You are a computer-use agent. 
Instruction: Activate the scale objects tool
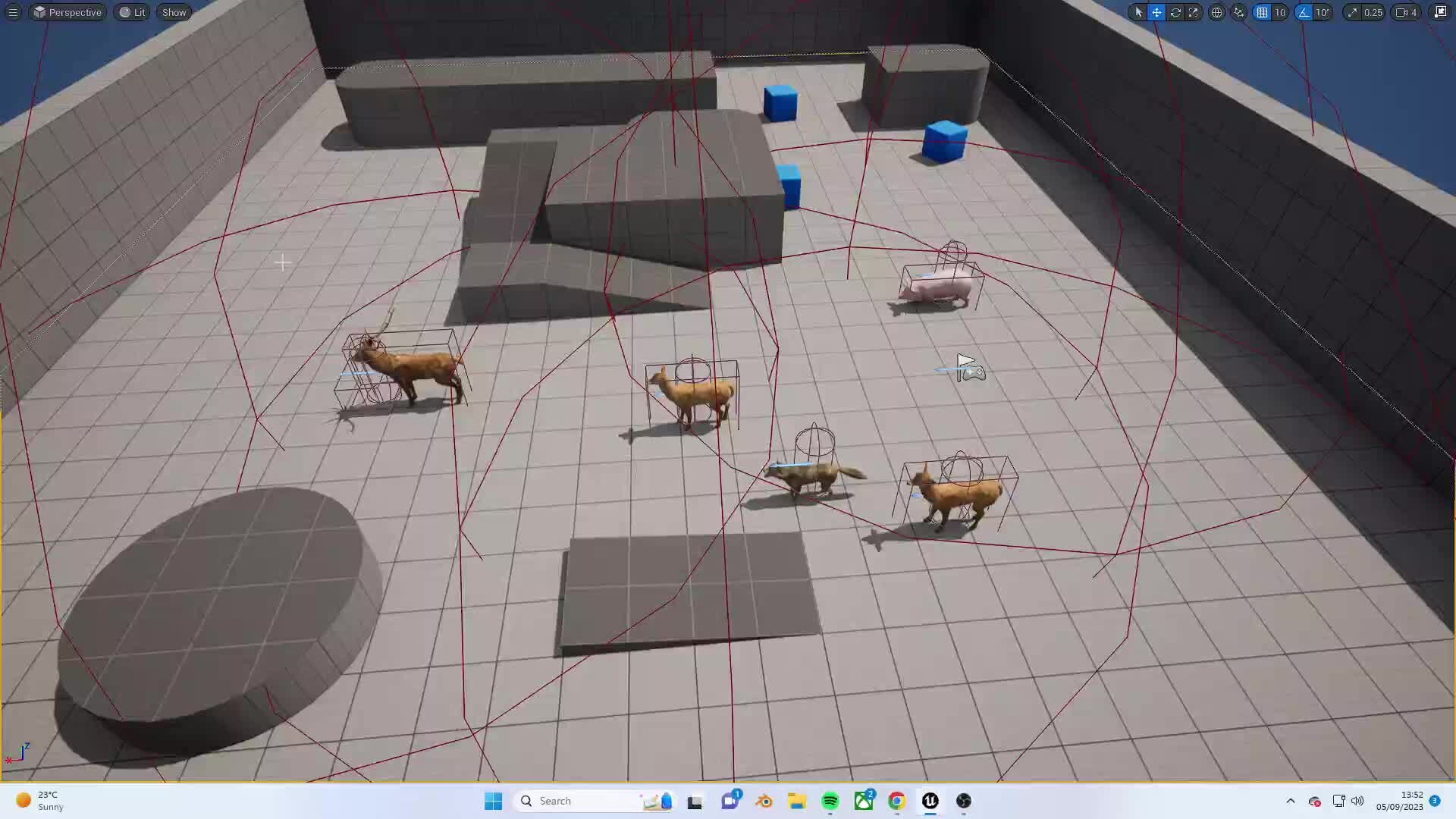[1194, 12]
